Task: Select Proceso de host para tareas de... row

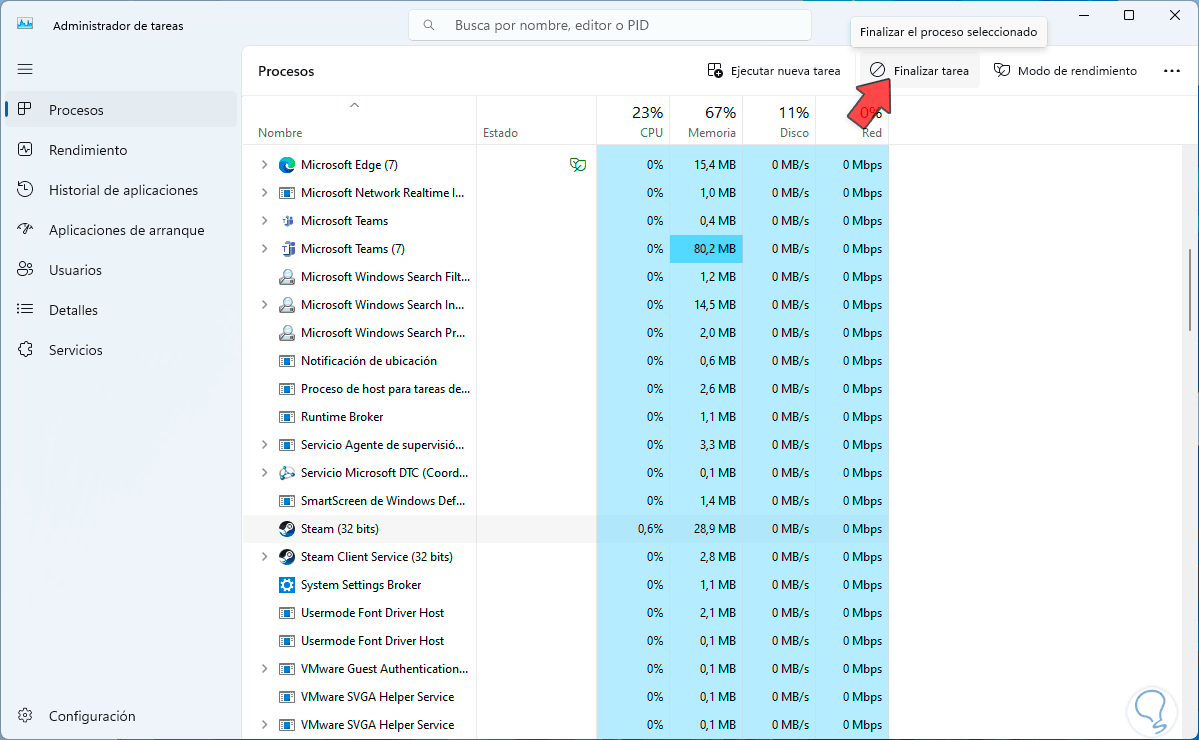Action: [x=565, y=388]
